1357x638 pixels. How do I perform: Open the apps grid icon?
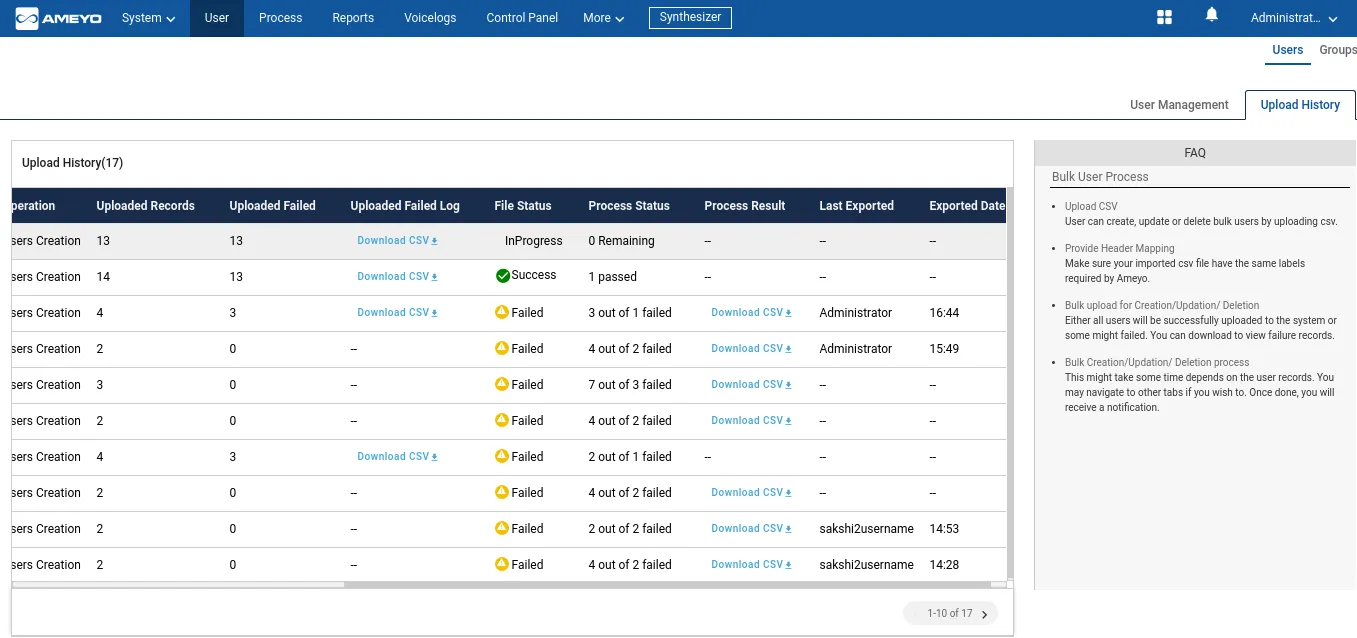pos(1164,17)
